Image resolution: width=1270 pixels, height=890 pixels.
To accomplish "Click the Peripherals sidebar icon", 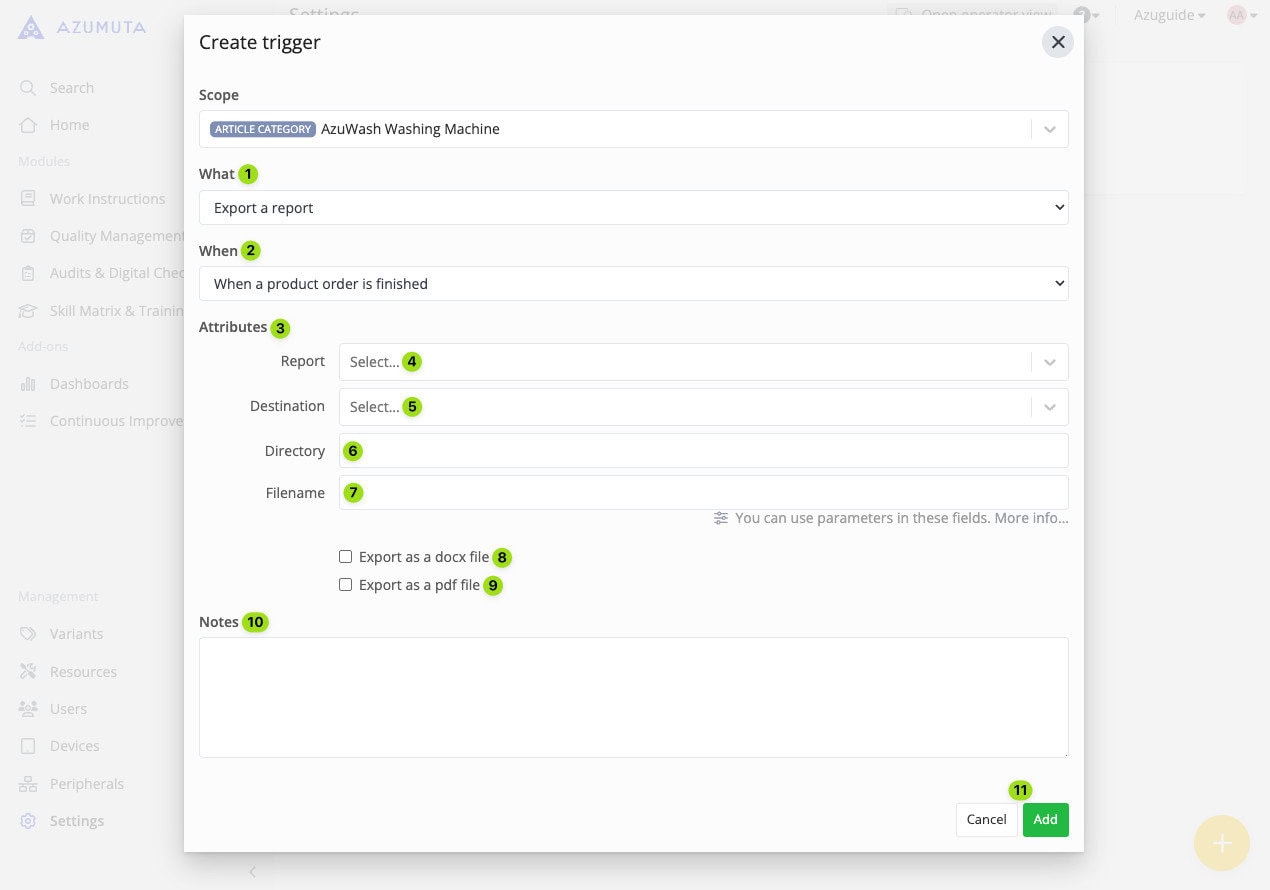I will [28, 784].
